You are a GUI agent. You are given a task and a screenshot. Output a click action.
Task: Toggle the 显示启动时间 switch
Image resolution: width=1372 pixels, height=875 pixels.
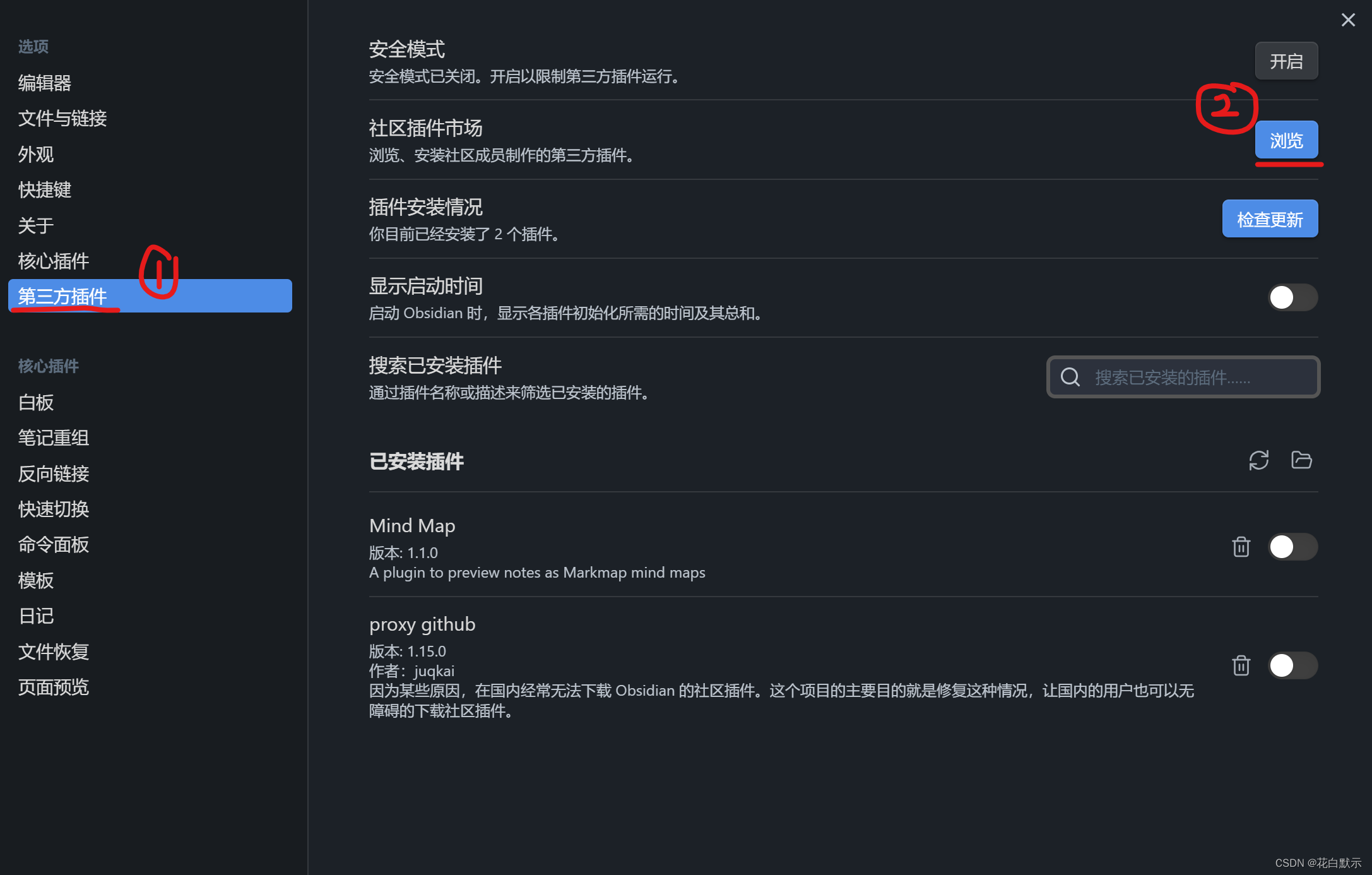pyautogui.click(x=1292, y=297)
